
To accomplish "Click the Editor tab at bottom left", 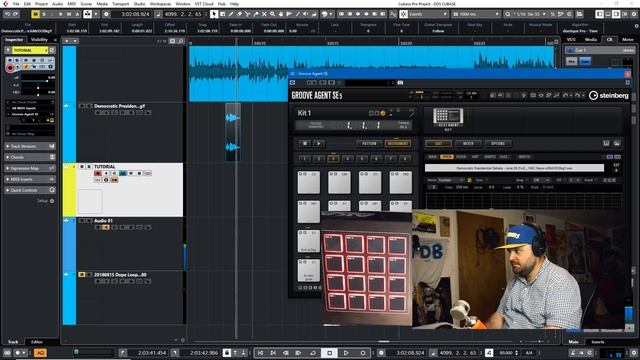I will click(x=37, y=342).
